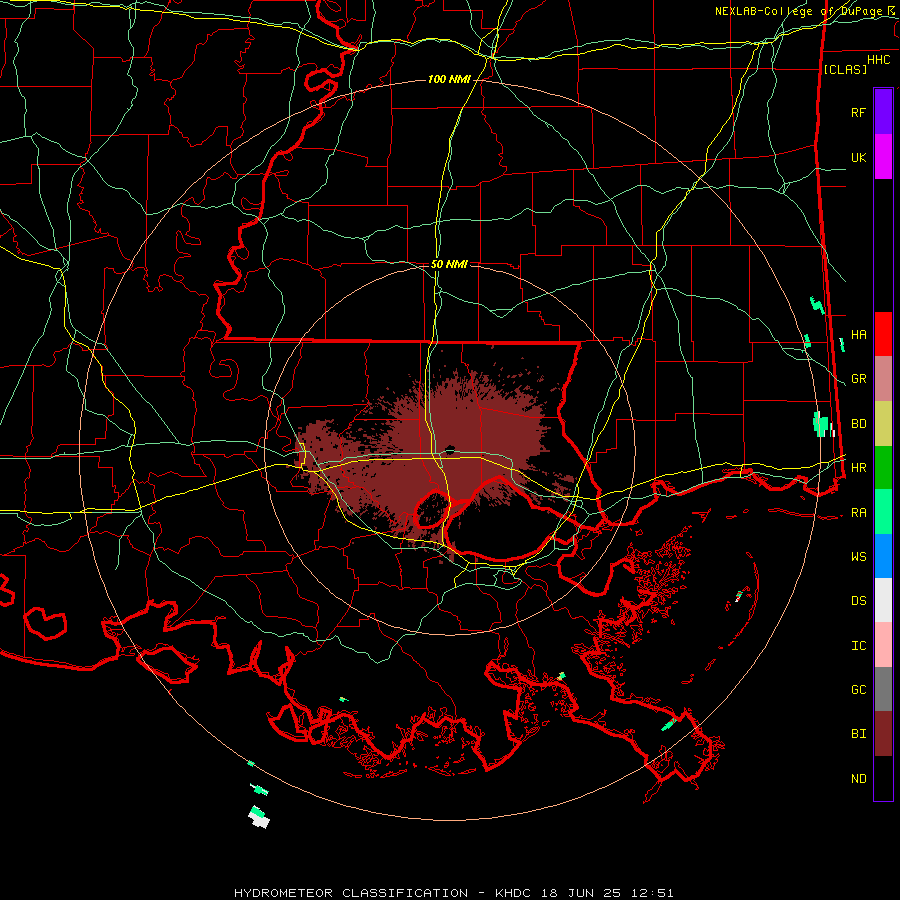Click the 'BD' legend label
Screen dimensions: 900x900
858,424
